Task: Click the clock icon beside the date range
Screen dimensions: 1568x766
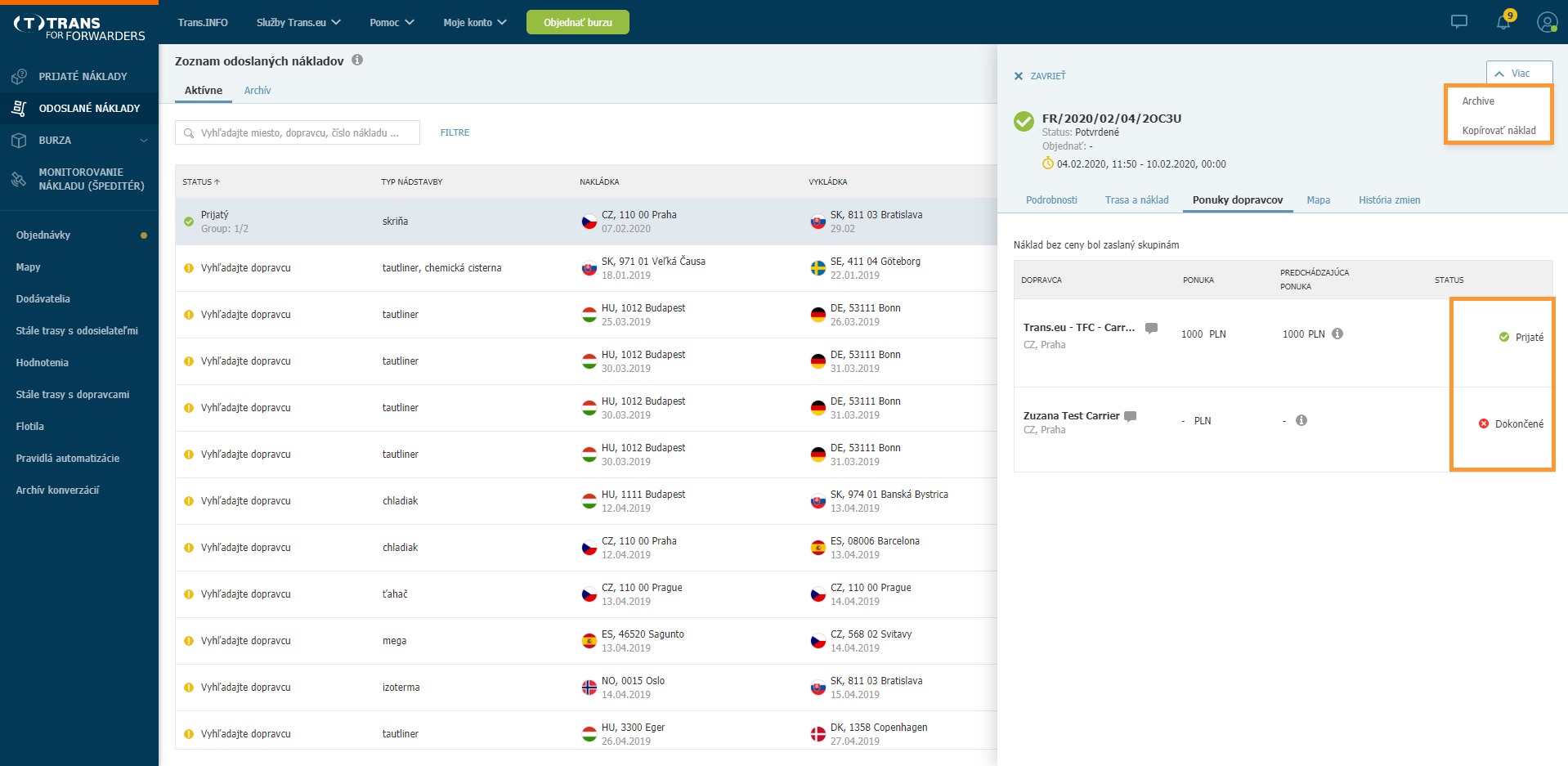Action: [x=1048, y=164]
